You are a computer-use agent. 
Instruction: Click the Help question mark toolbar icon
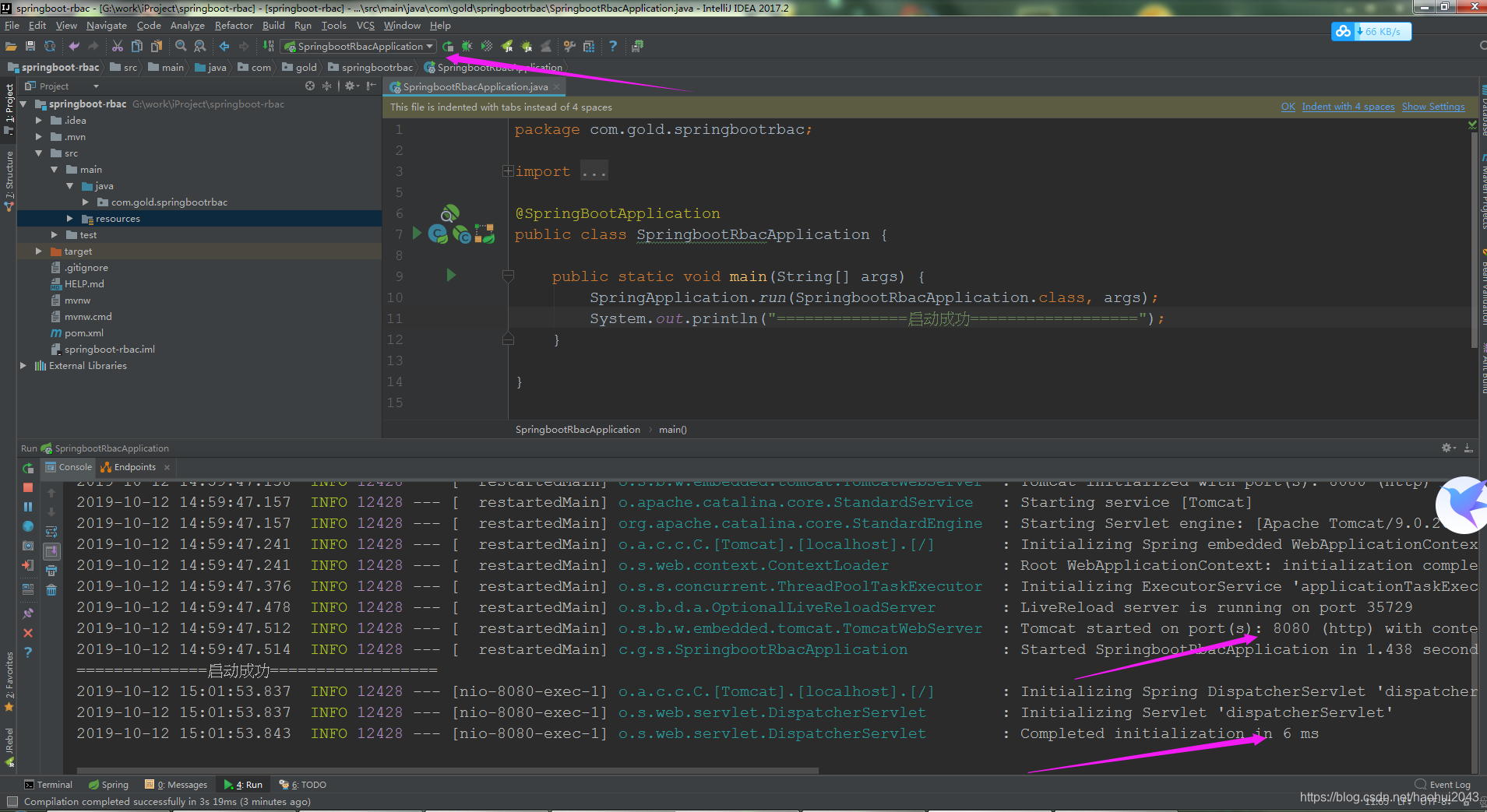point(613,47)
